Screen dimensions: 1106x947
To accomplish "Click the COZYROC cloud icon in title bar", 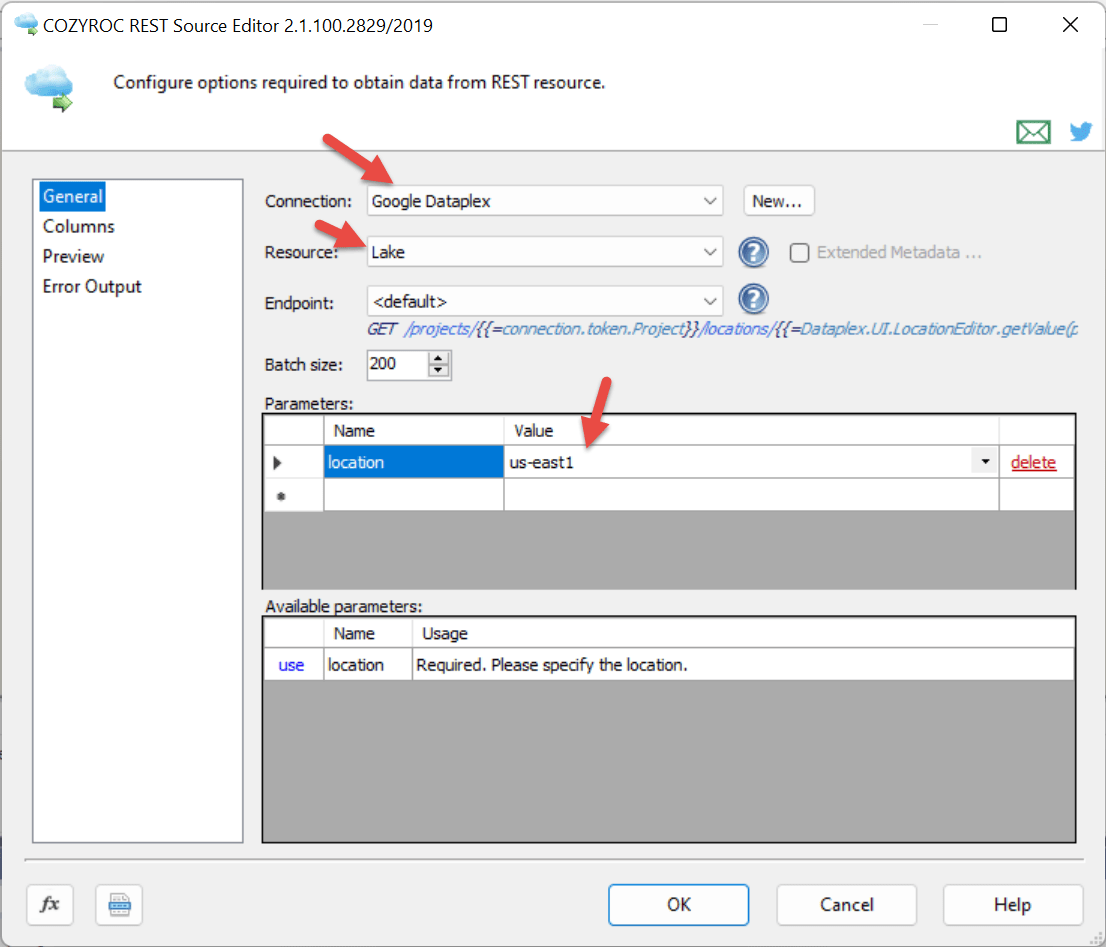I will (26, 25).
